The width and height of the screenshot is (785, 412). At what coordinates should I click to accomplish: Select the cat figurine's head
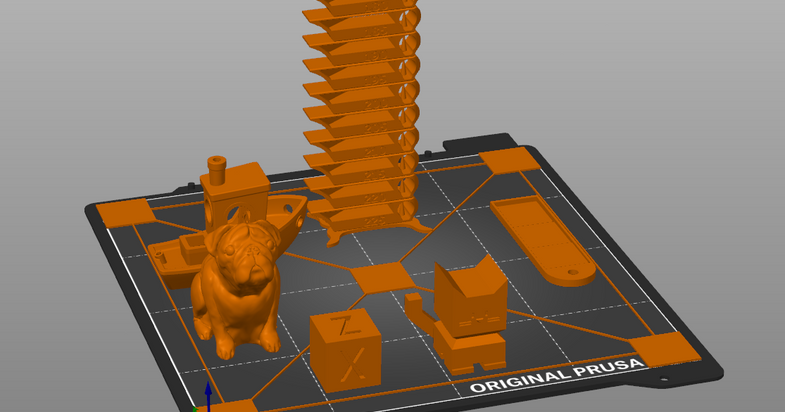pos(470,292)
